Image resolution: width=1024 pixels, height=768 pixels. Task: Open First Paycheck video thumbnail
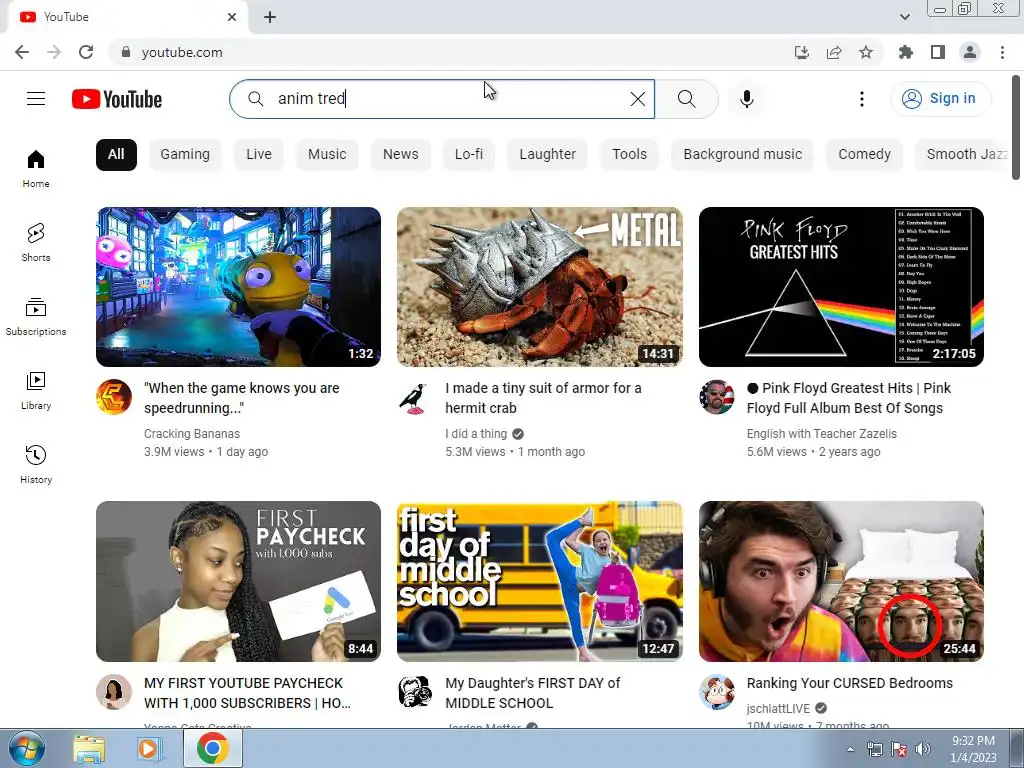(238, 581)
